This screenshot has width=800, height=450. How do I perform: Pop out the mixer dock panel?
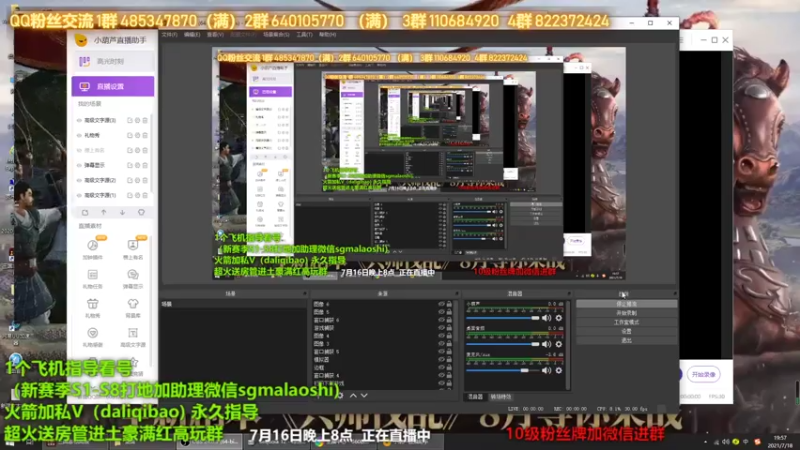568,294
